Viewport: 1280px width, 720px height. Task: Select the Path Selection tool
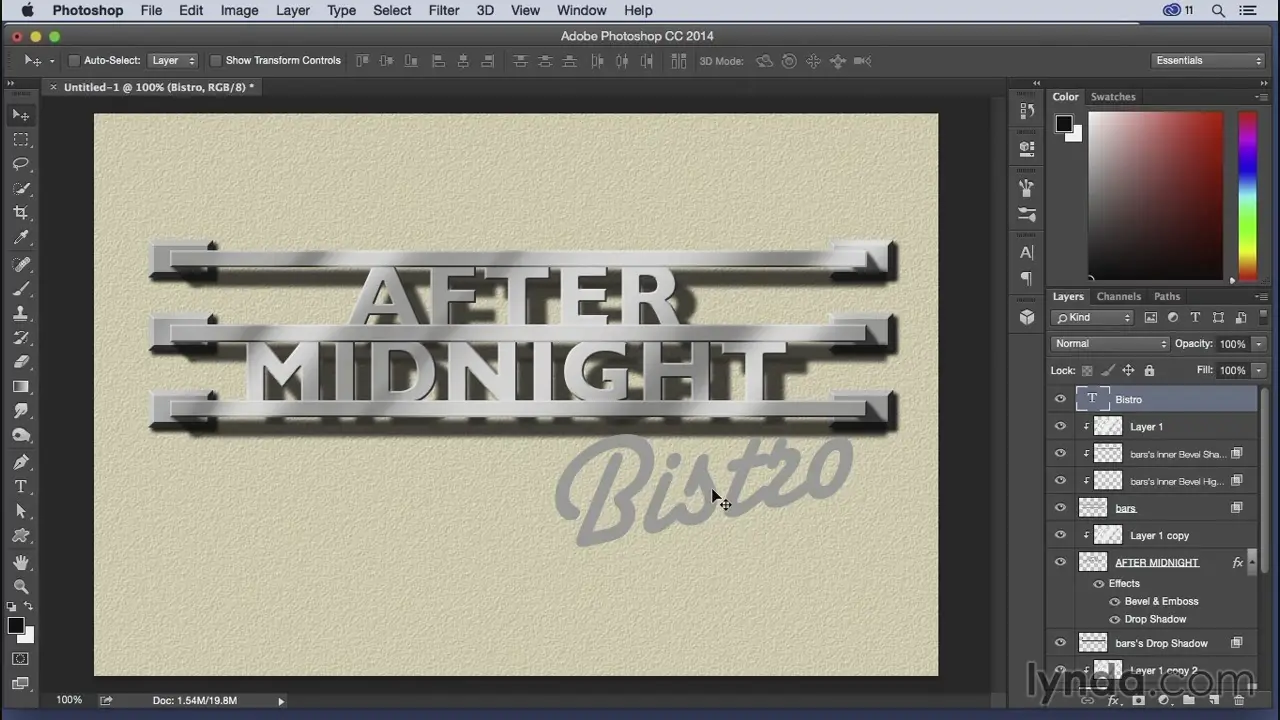[x=21, y=511]
